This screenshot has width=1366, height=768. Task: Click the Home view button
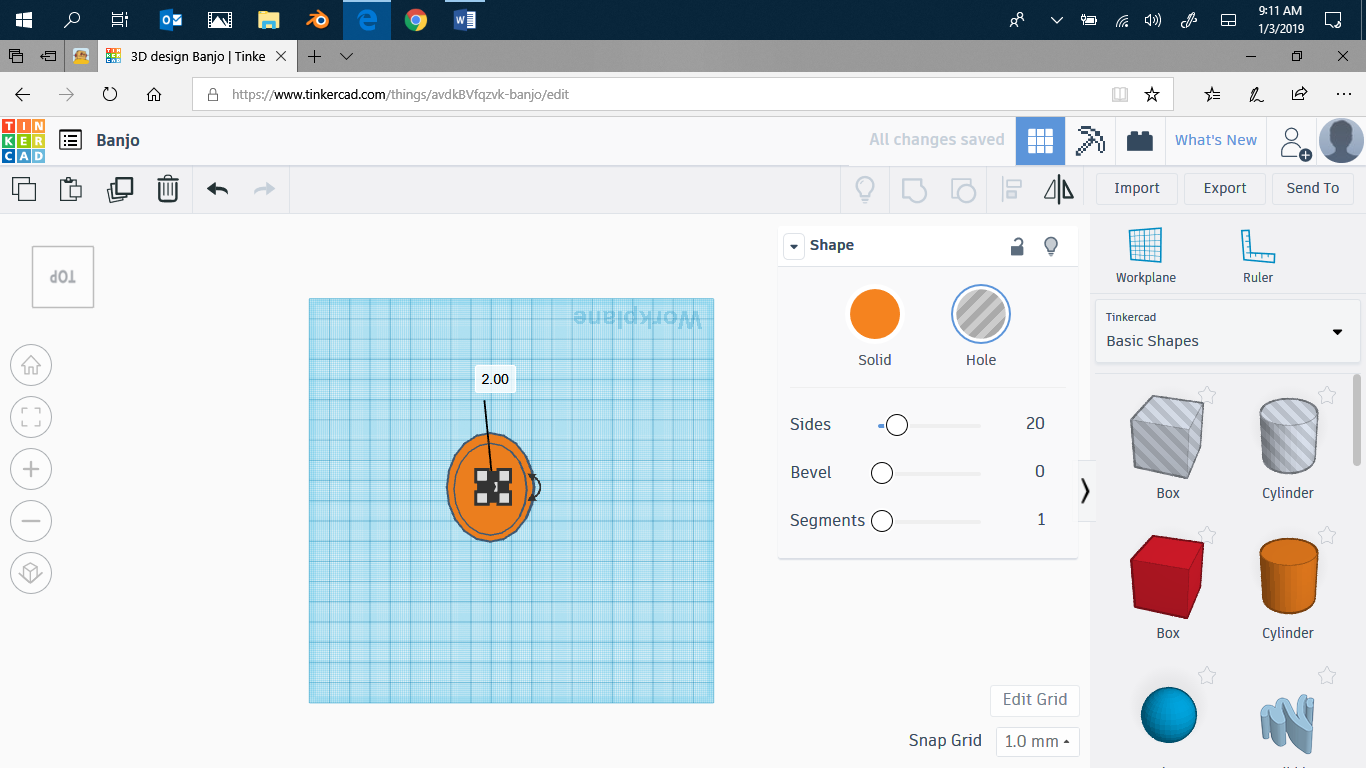tap(31, 365)
